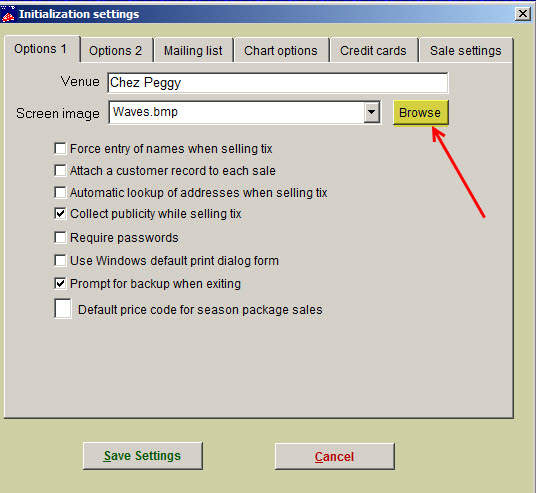The width and height of the screenshot is (536, 493).
Task: Go to the Credit cards tab
Action: click(x=373, y=51)
